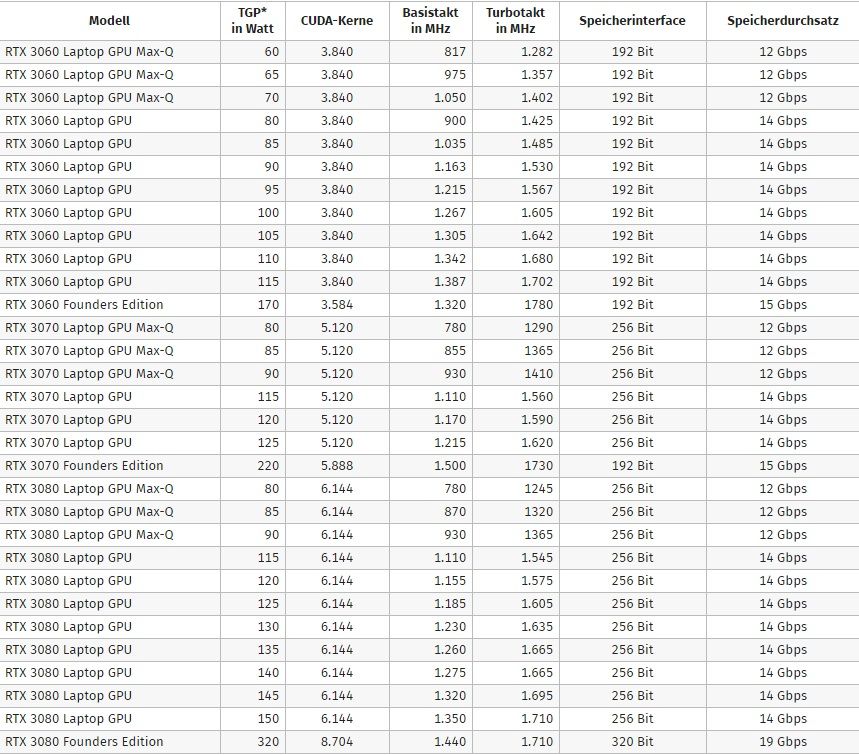Click the Basistakt value 900

pos(455,121)
